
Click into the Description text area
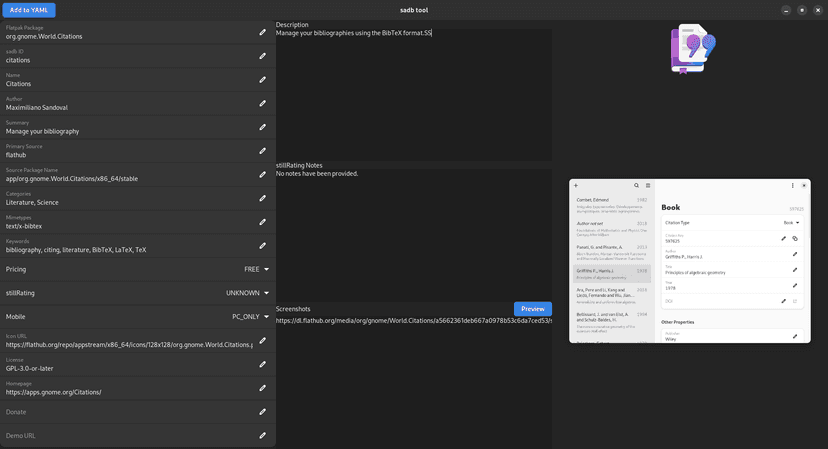(413, 95)
